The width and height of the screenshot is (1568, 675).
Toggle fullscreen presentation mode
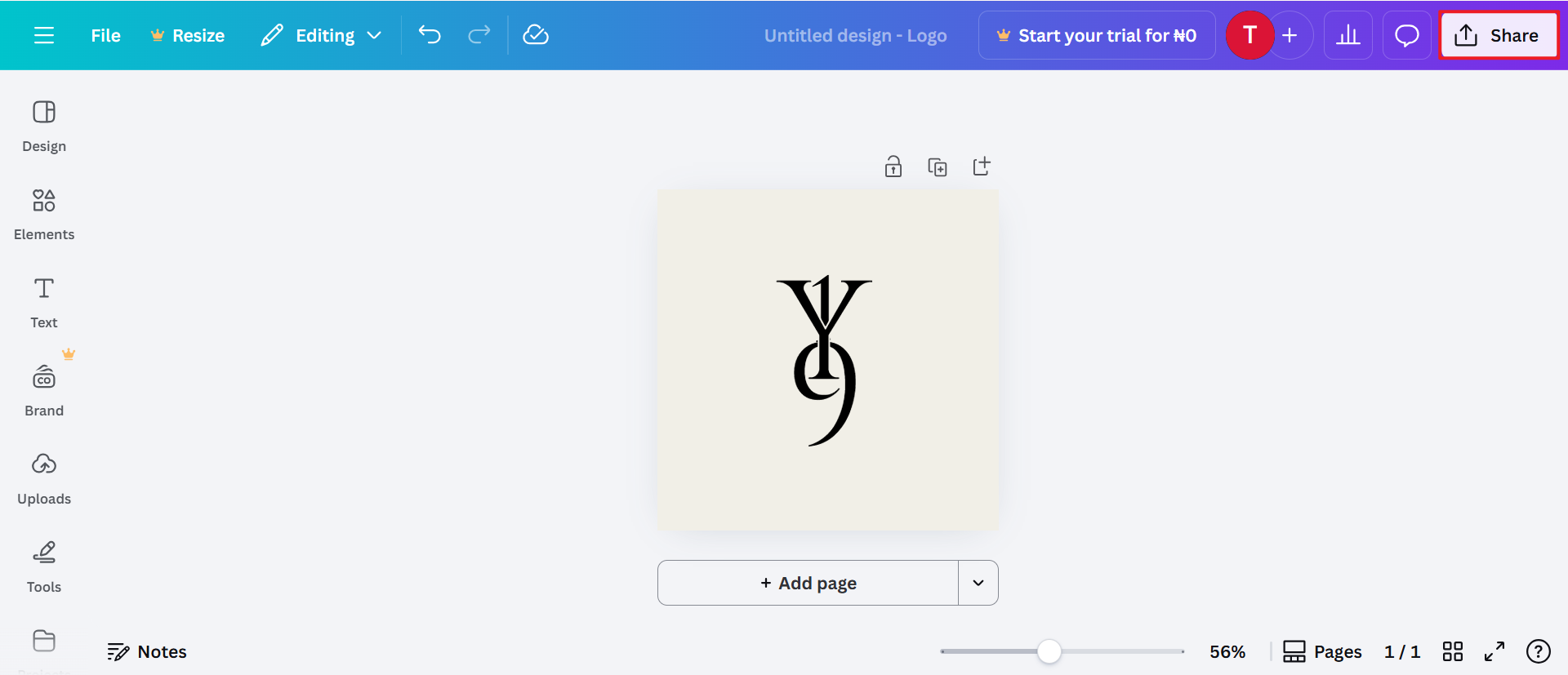click(x=1494, y=651)
